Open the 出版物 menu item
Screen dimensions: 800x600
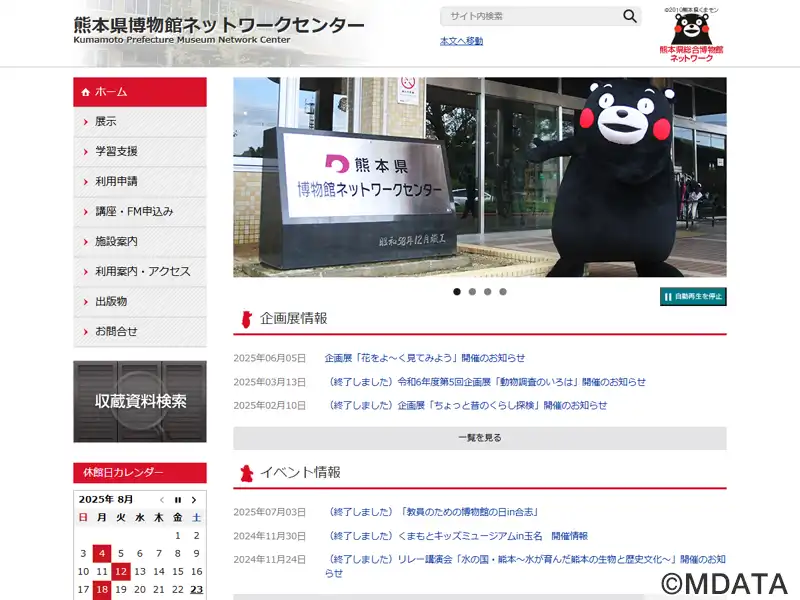[140, 302]
